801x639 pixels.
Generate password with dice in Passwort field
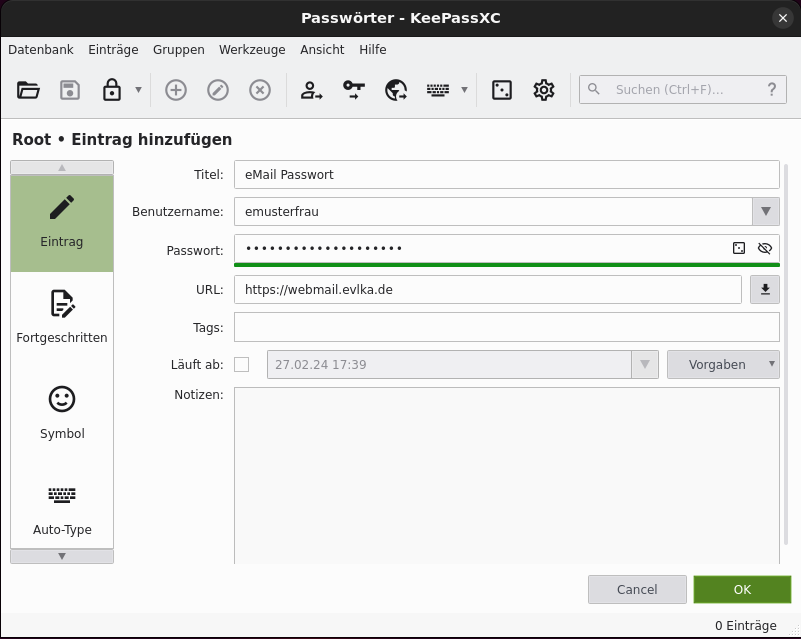coord(739,248)
